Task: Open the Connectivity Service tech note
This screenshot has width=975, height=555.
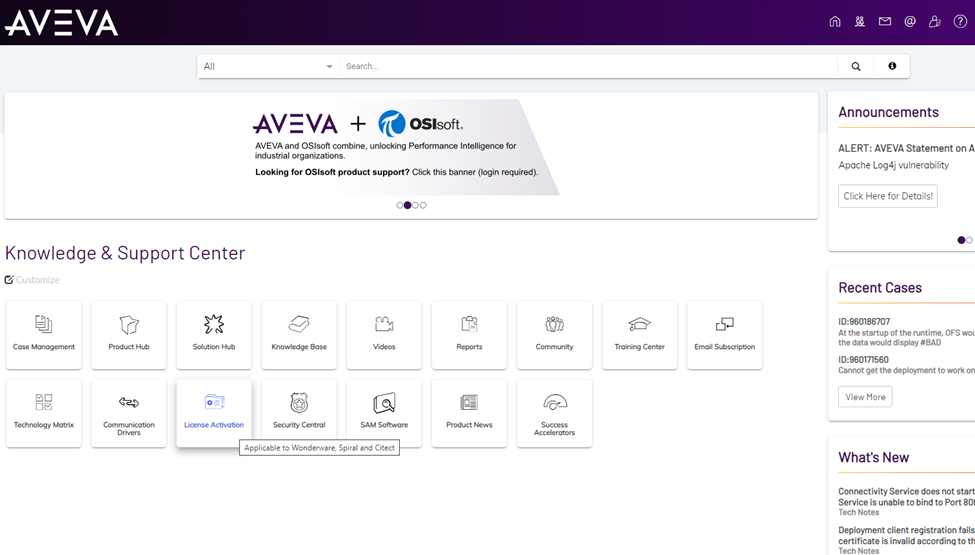Action: (907, 497)
